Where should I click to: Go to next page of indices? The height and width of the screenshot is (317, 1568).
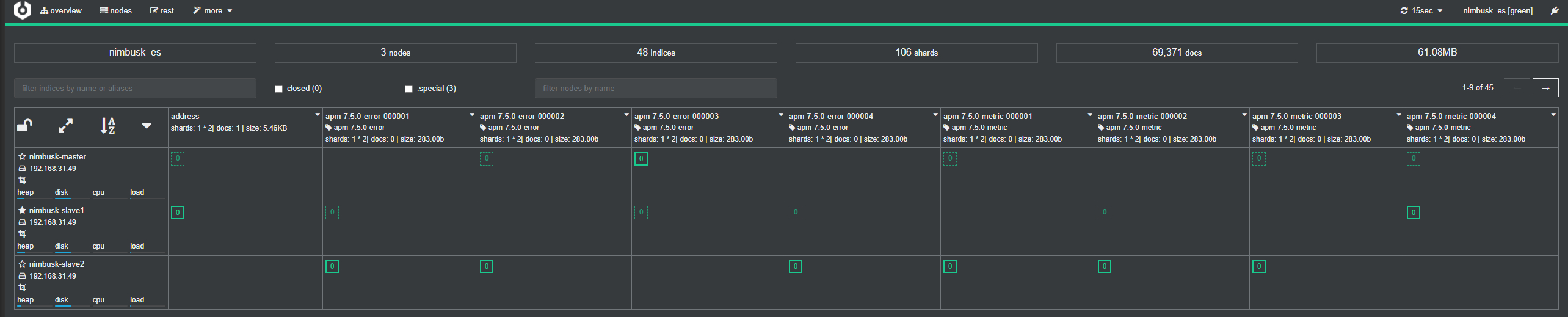(x=1545, y=88)
